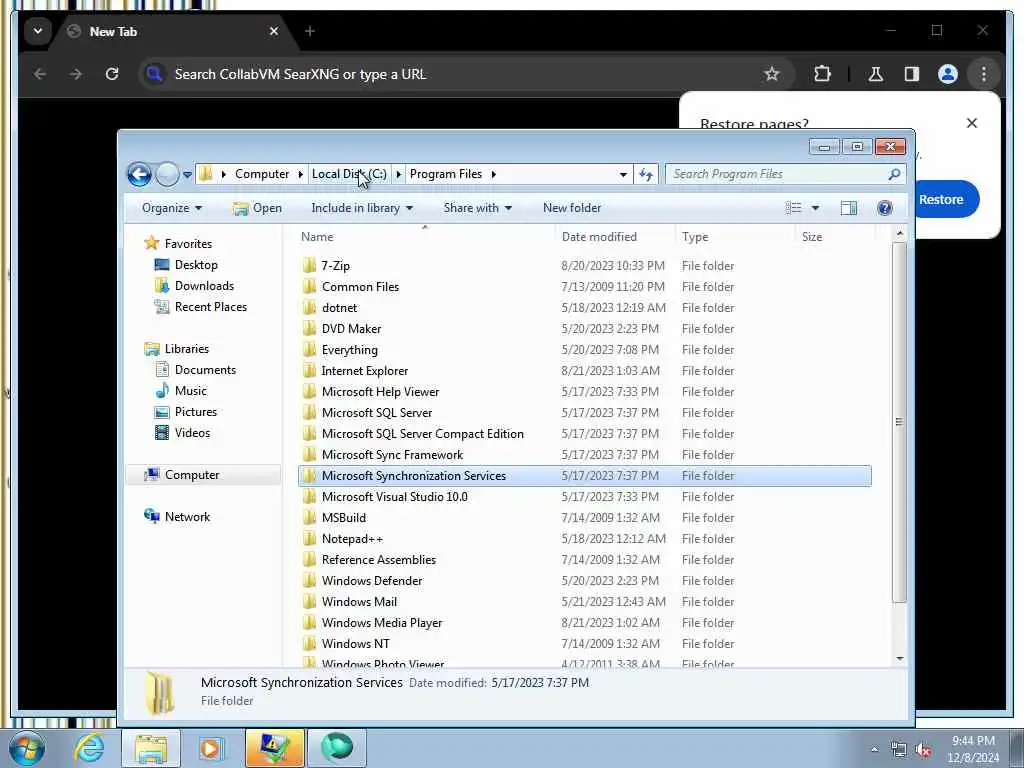Open Recent Places in navigation pane
The width and height of the screenshot is (1024, 768).
[210, 306]
